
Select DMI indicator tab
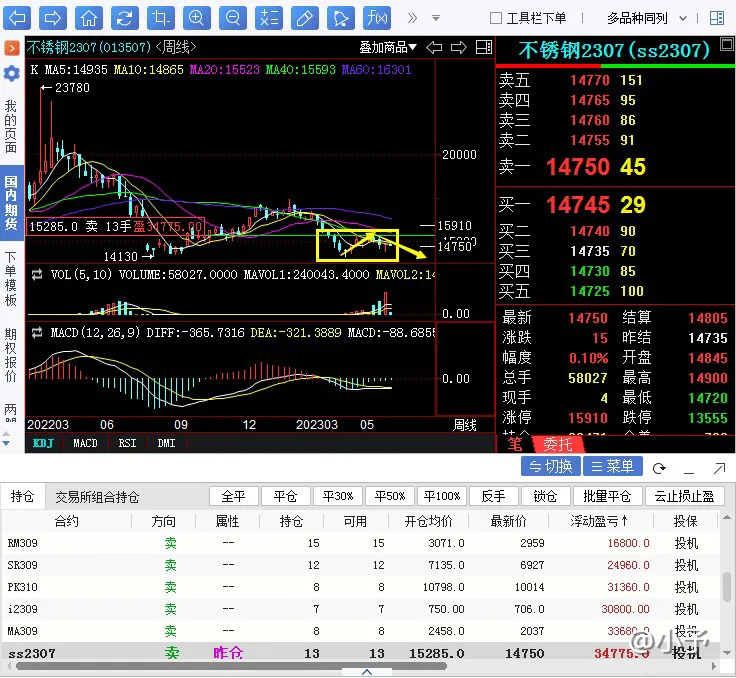167,443
